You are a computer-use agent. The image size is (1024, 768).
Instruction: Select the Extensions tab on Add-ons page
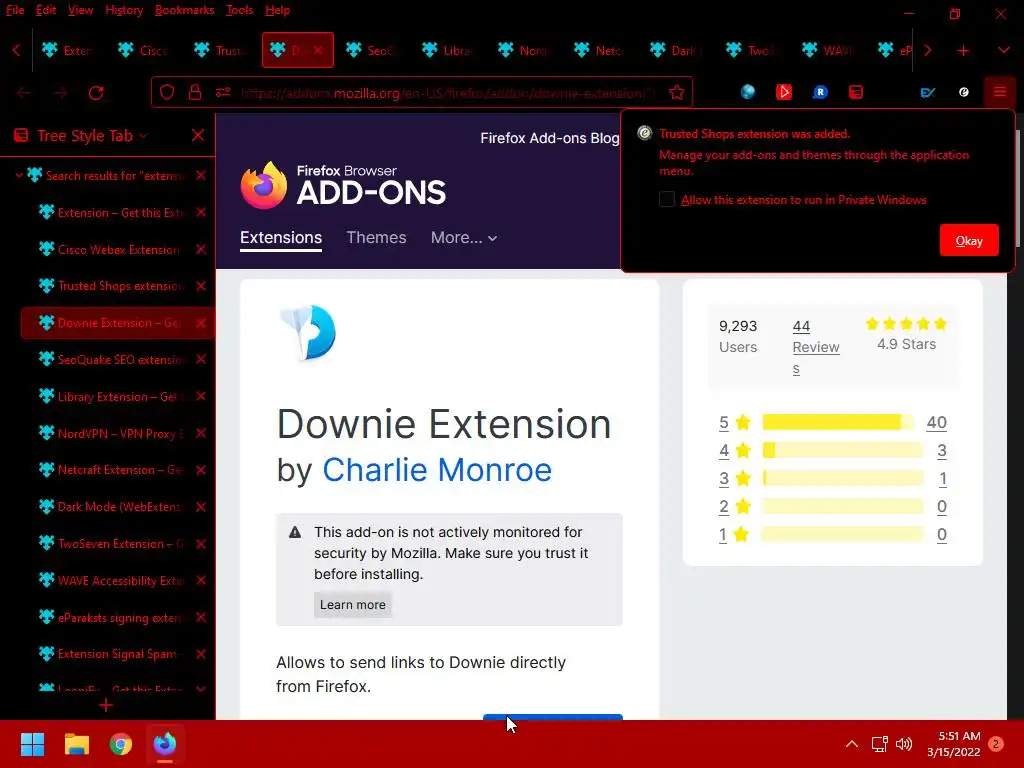pyautogui.click(x=281, y=238)
